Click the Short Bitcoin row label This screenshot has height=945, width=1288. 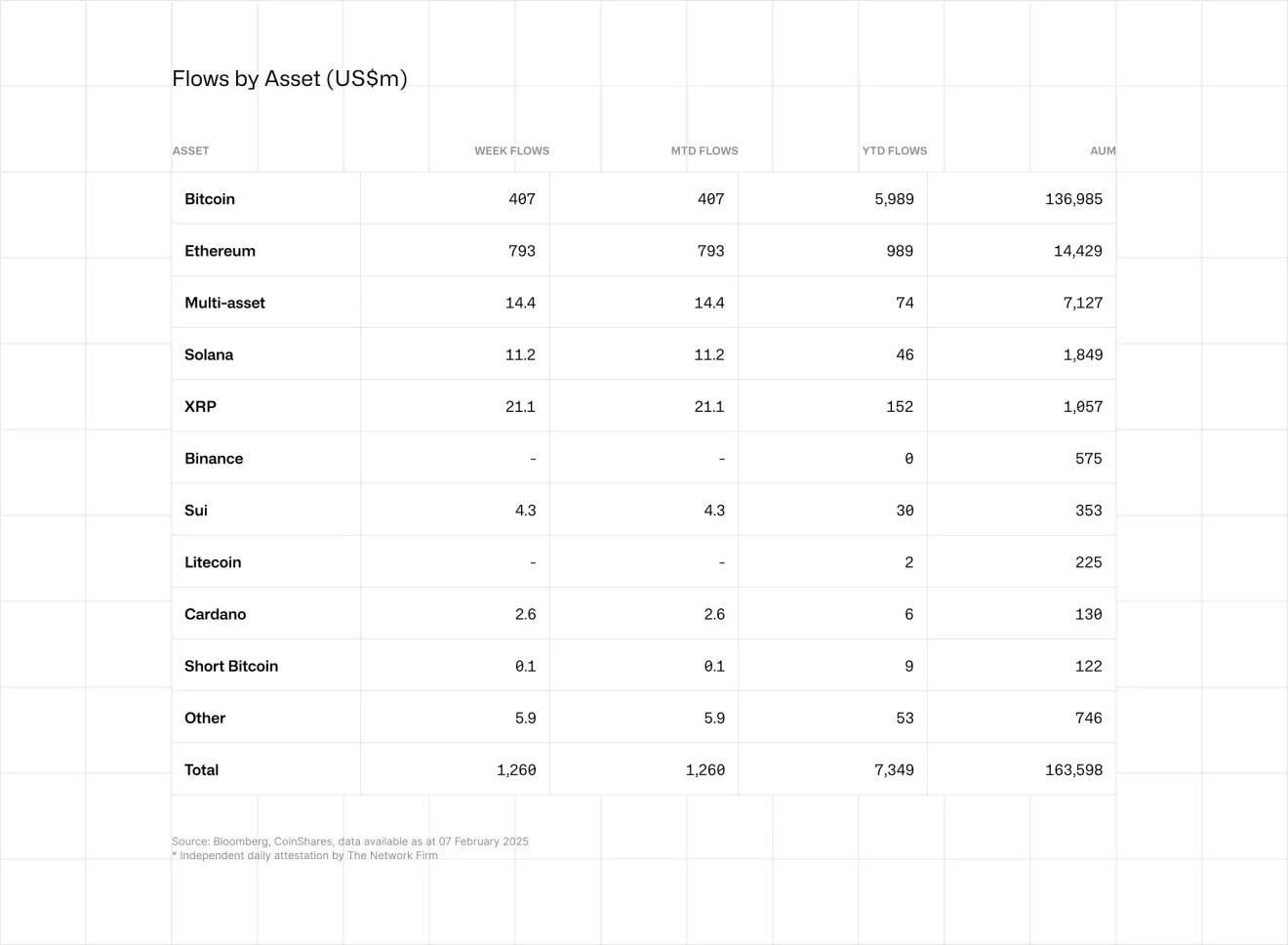pyautogui.click(x=231, y=666)
